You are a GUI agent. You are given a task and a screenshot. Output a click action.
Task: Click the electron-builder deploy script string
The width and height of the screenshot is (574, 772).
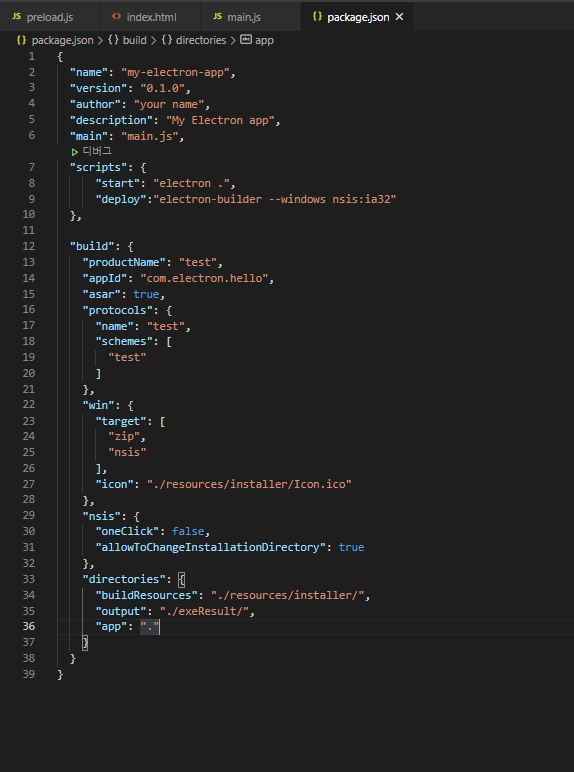275,199
